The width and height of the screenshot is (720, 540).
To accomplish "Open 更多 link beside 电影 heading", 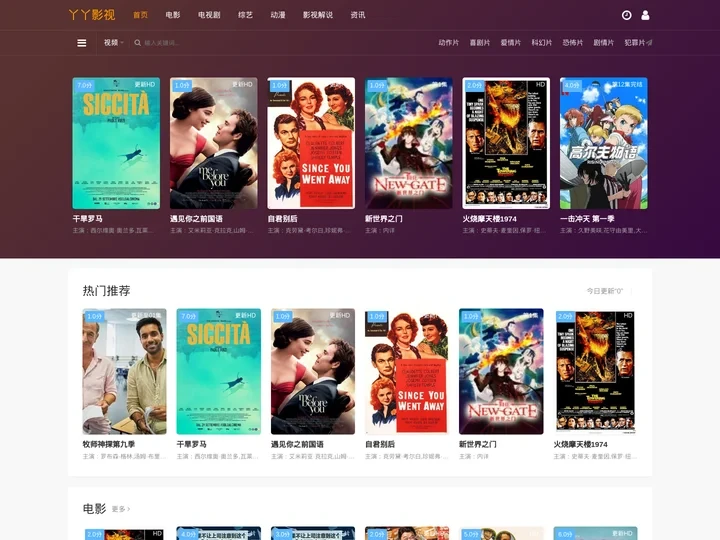I will coord(121,509).
